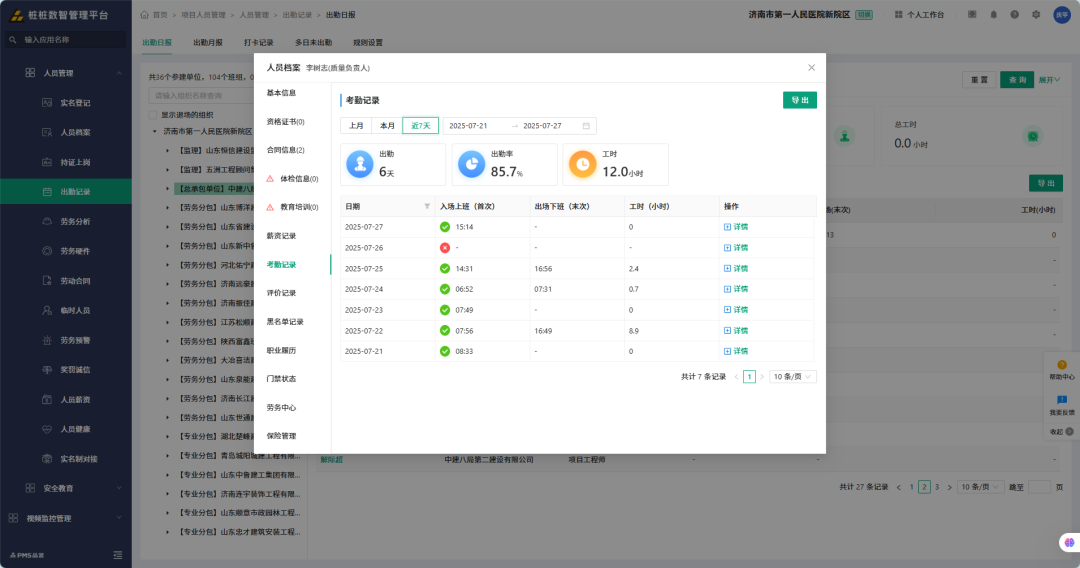
Task: Expand 【专业分包】山东顺意市政园林 tree node
Action: (x=167, y=512)
